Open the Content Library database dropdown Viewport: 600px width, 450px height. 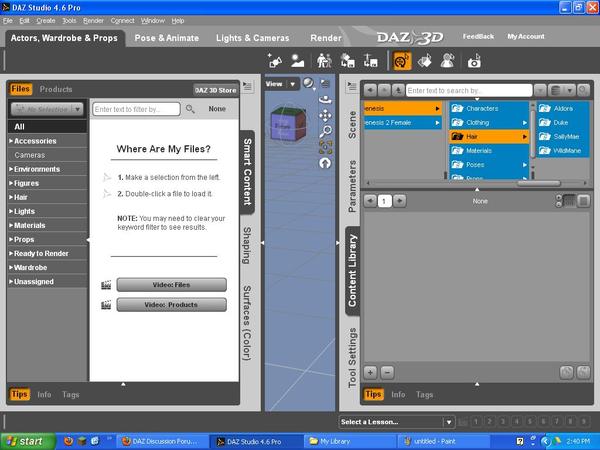click(561, 90)
